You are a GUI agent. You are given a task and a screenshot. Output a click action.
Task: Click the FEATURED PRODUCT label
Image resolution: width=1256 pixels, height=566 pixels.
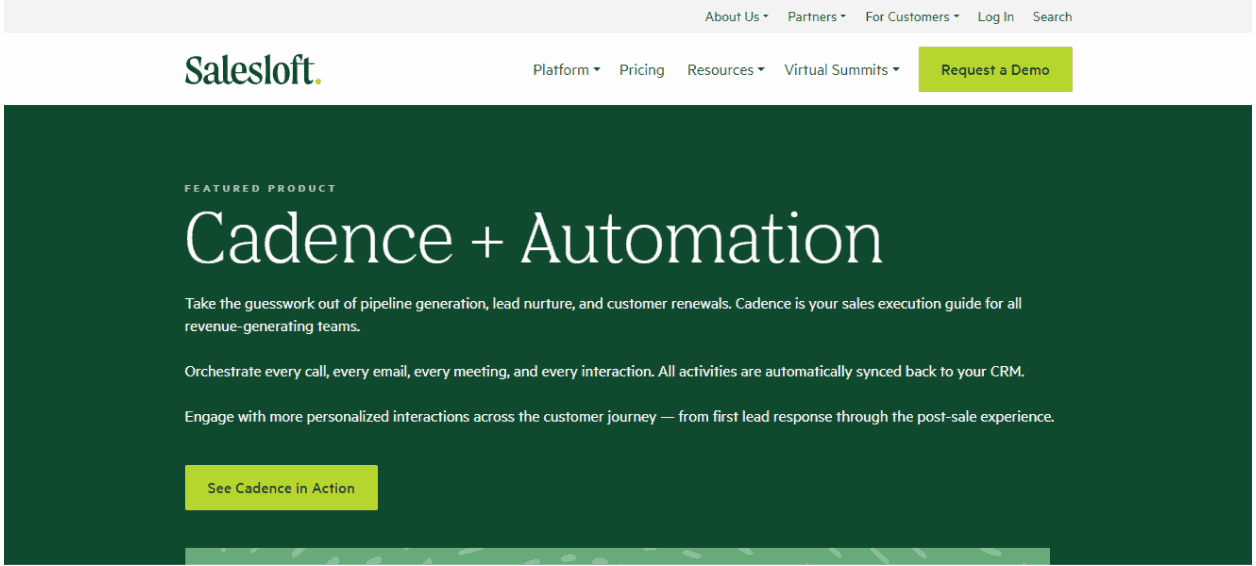tap(261, 188)
